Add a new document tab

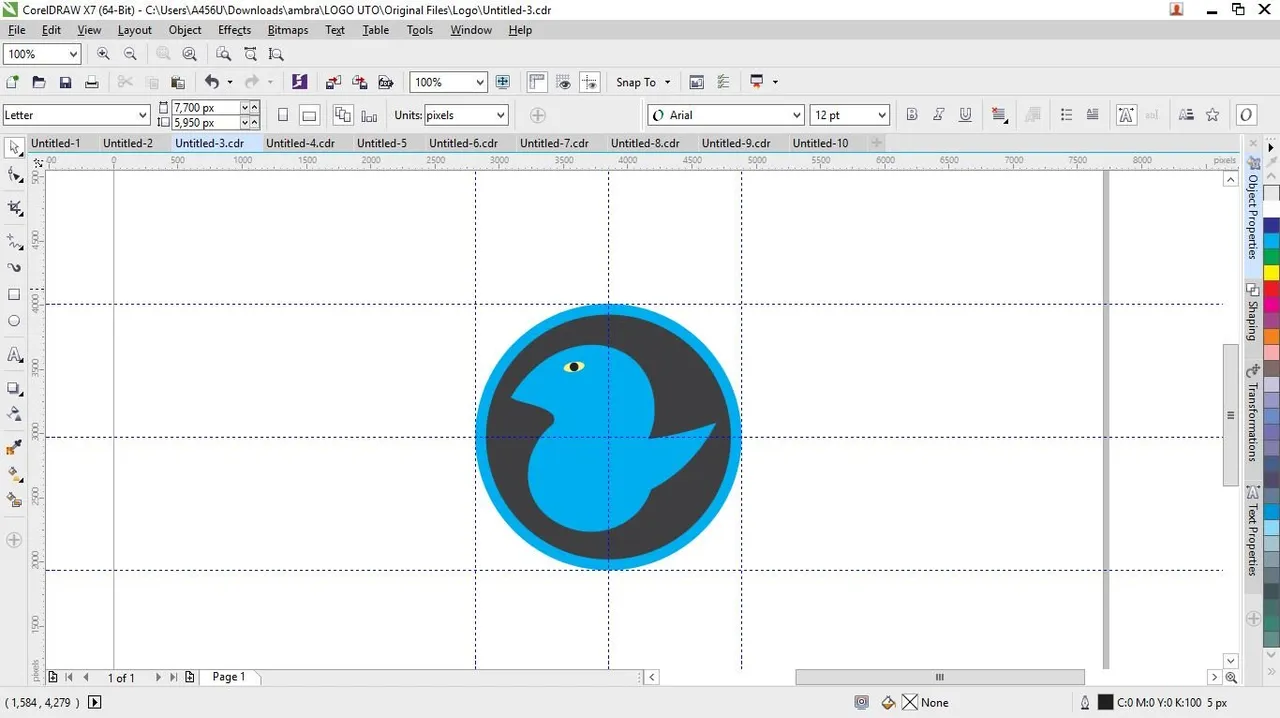pyautogui.click(x=877, y=143)
